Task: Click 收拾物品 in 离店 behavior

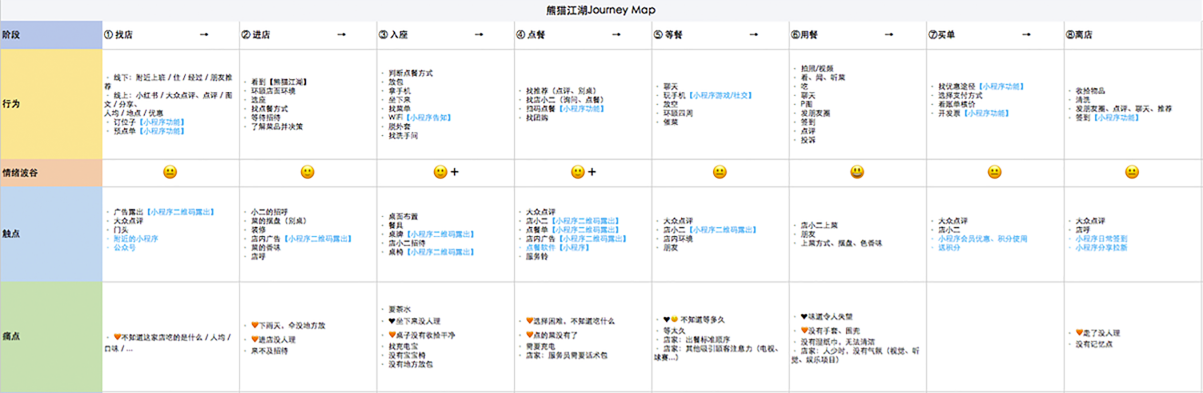Action: 1090,90
